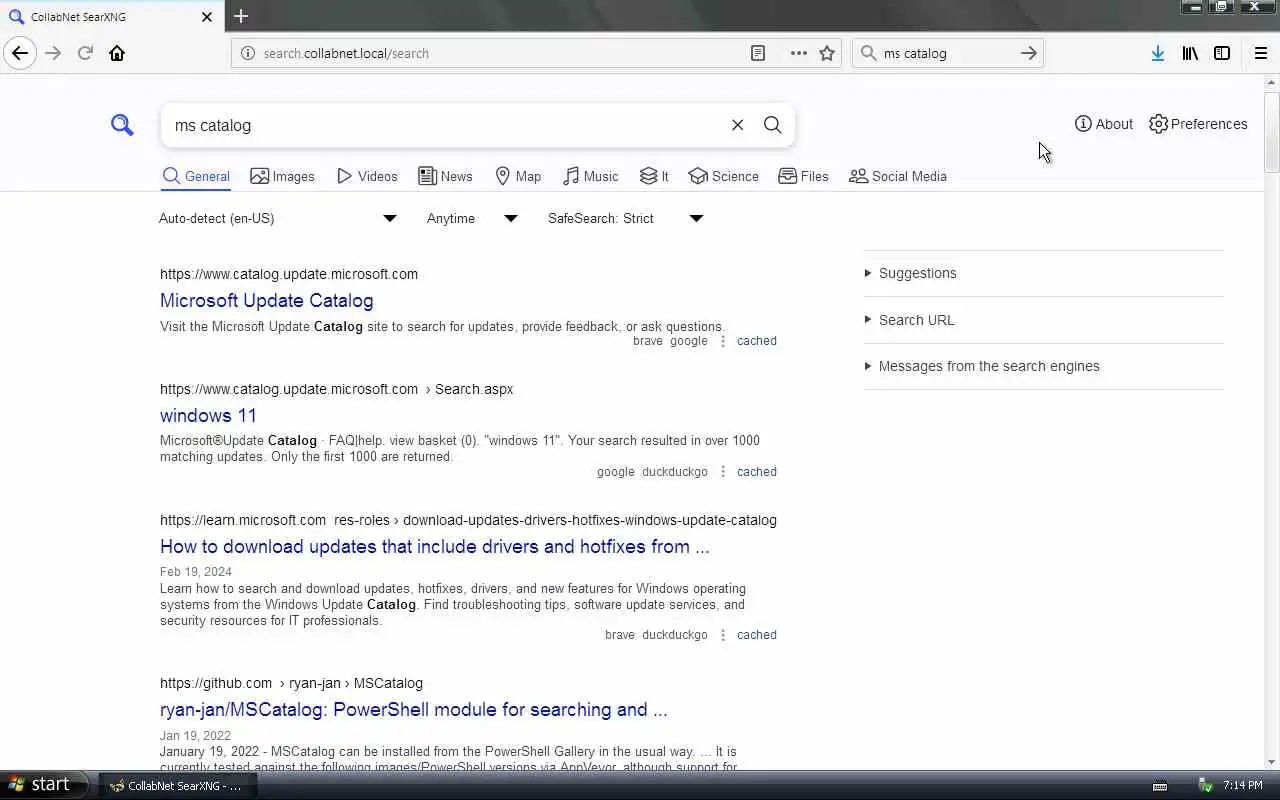The image size is (1280, 800).
Task: Open the language Auto-detect dropdown
Action: click(278, 218)
